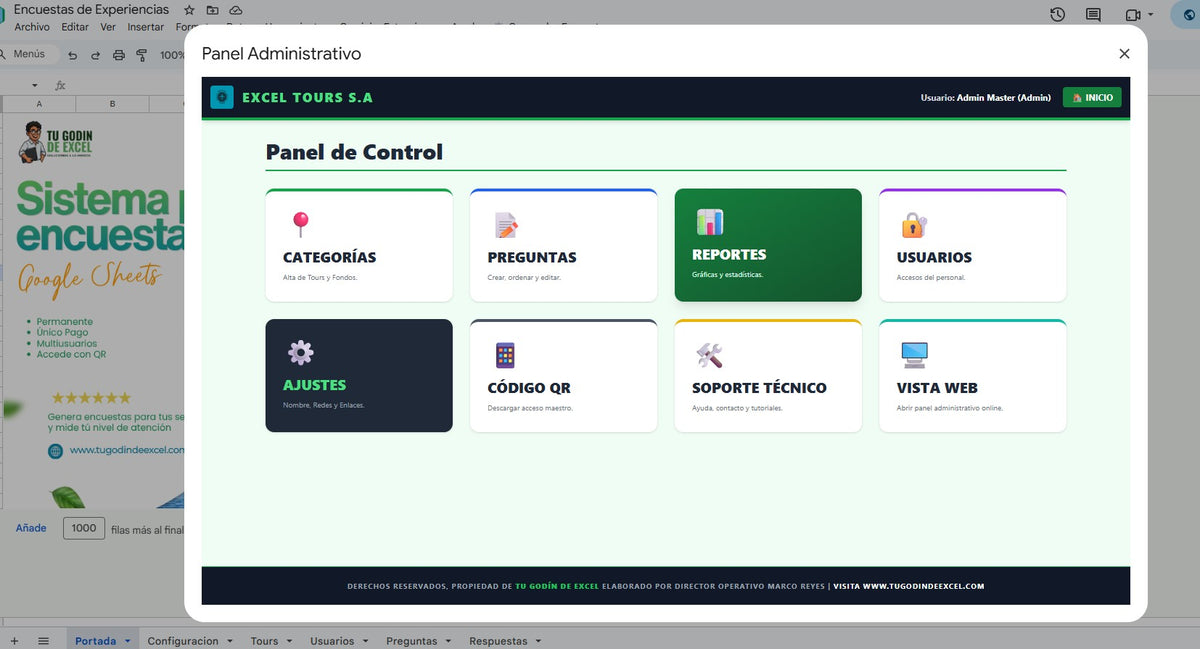The width and height of the screenshot is (1200, 649).
Task: Open the comments panel icon
Action: (x=1093, y=15)
